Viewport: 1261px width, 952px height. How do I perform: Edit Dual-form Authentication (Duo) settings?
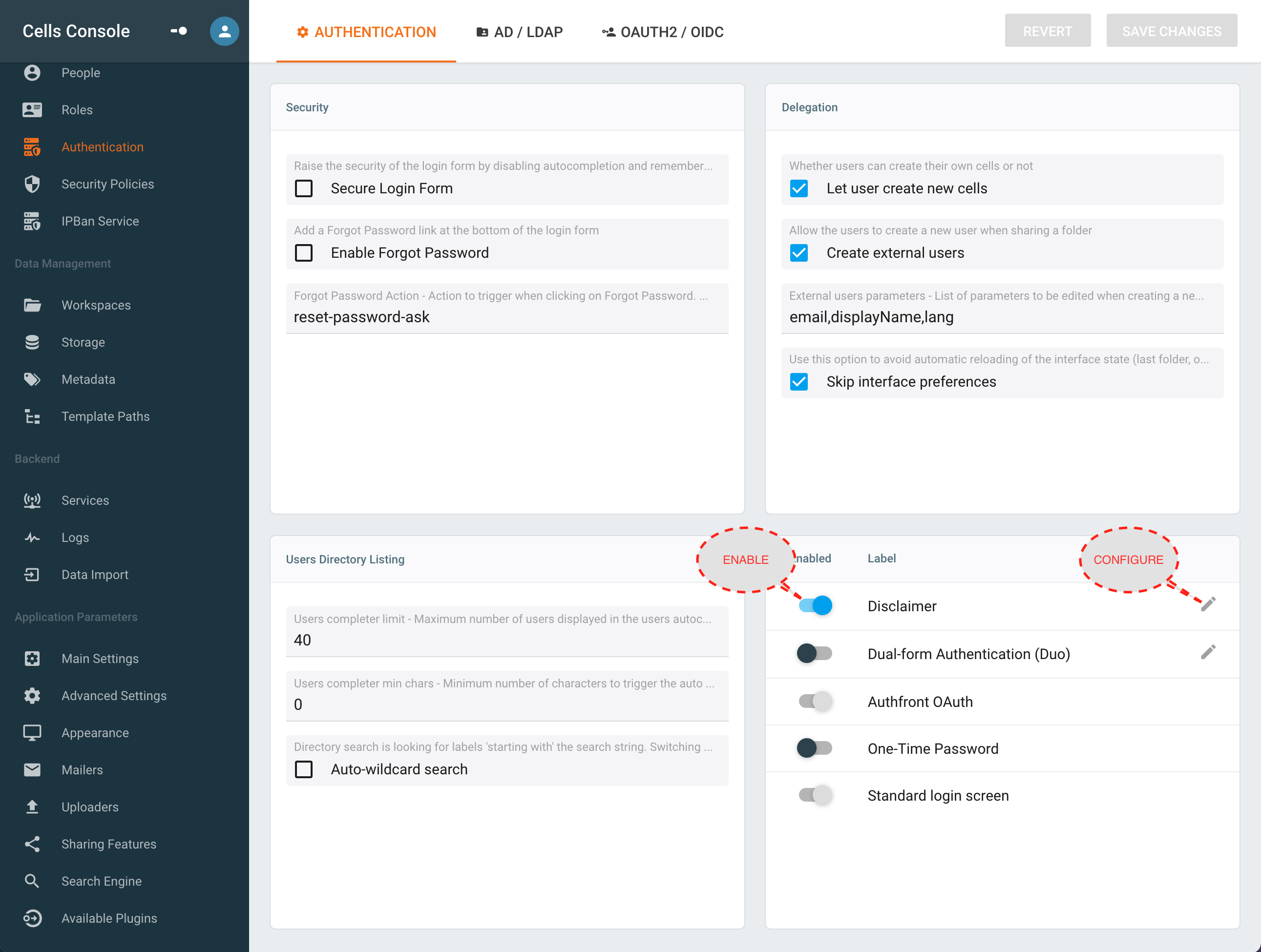1208,652
